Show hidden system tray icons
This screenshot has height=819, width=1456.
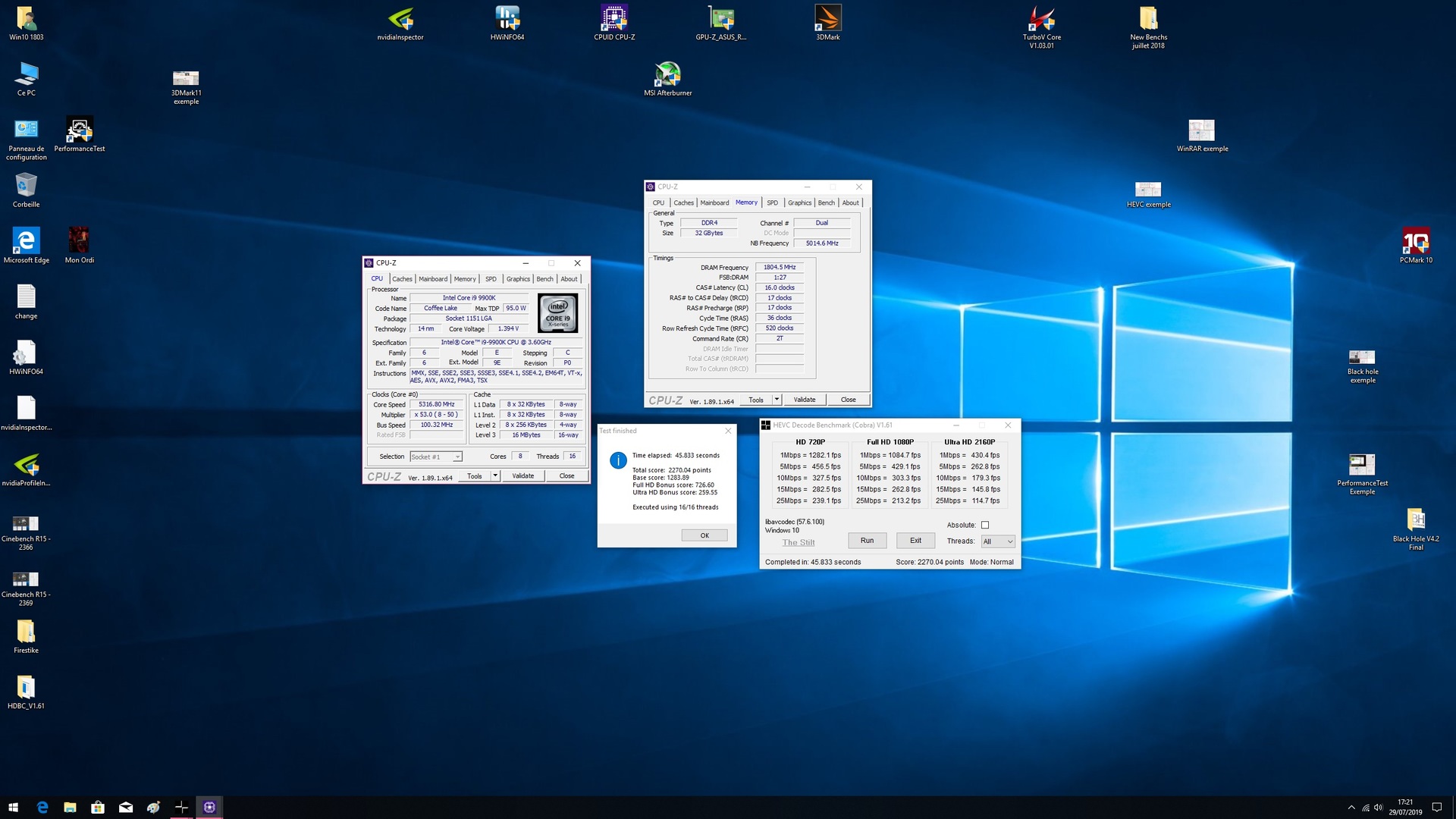(1351, 808)
